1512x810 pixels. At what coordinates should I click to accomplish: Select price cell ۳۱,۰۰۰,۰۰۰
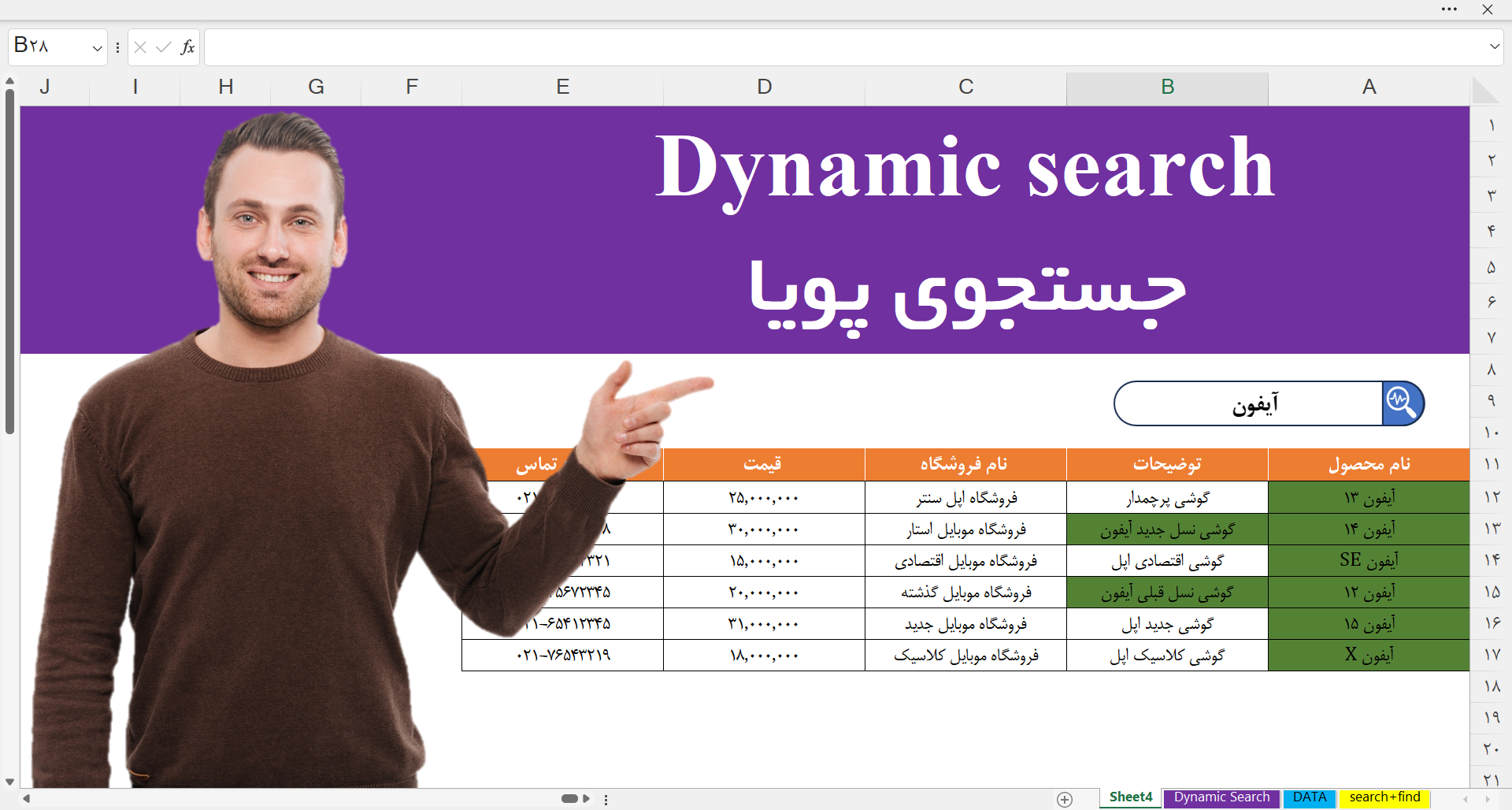pyautogui.click(x=764, y=623)
